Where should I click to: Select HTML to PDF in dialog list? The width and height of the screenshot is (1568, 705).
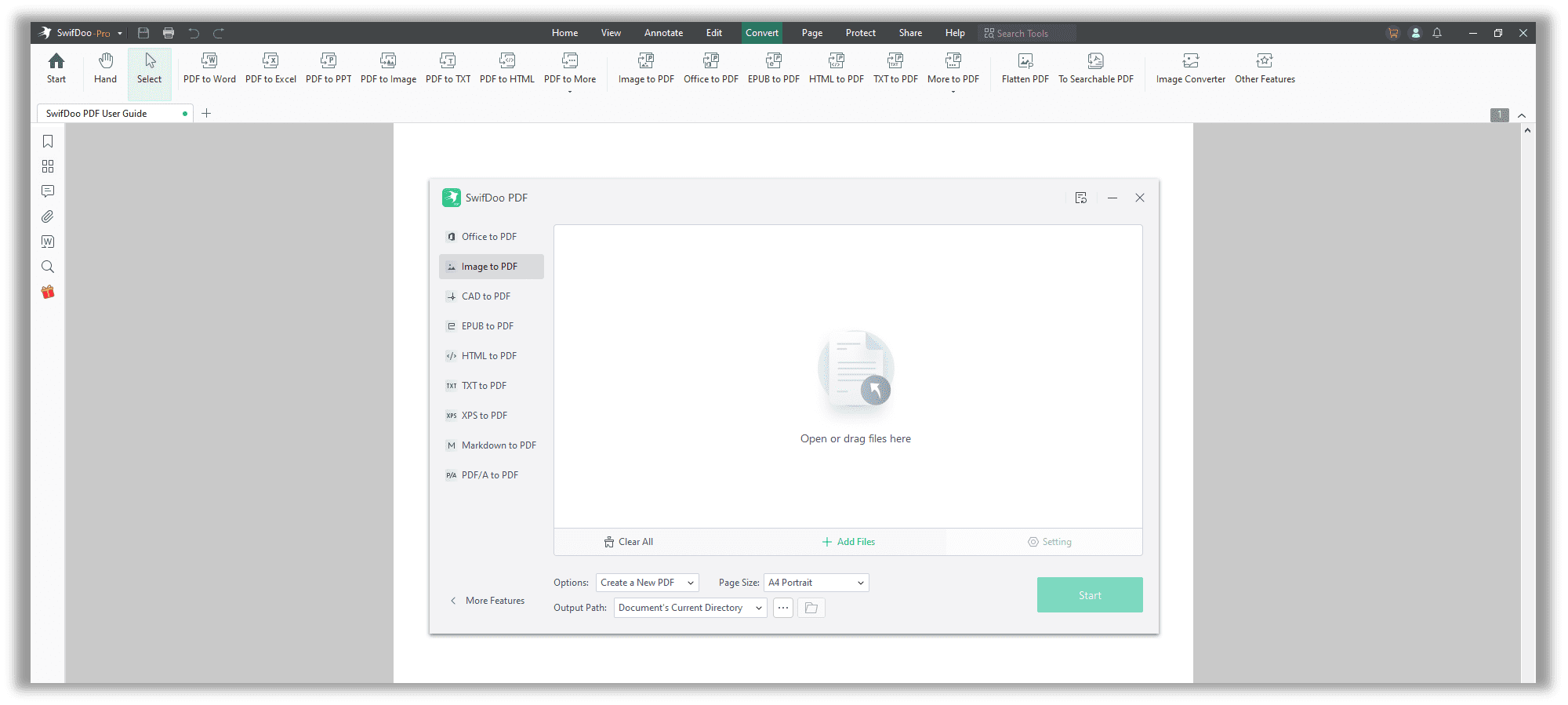point(491,356)
